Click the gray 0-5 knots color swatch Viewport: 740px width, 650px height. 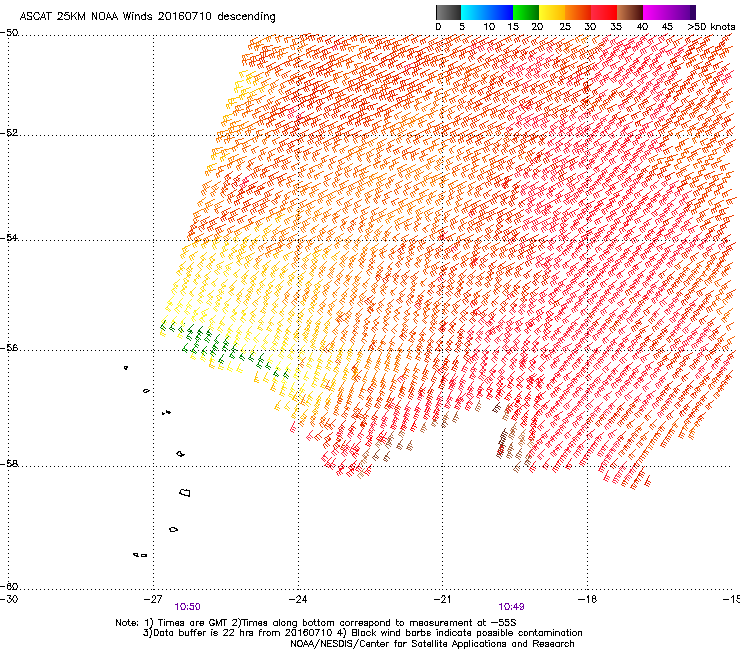[x=448, y=12]
